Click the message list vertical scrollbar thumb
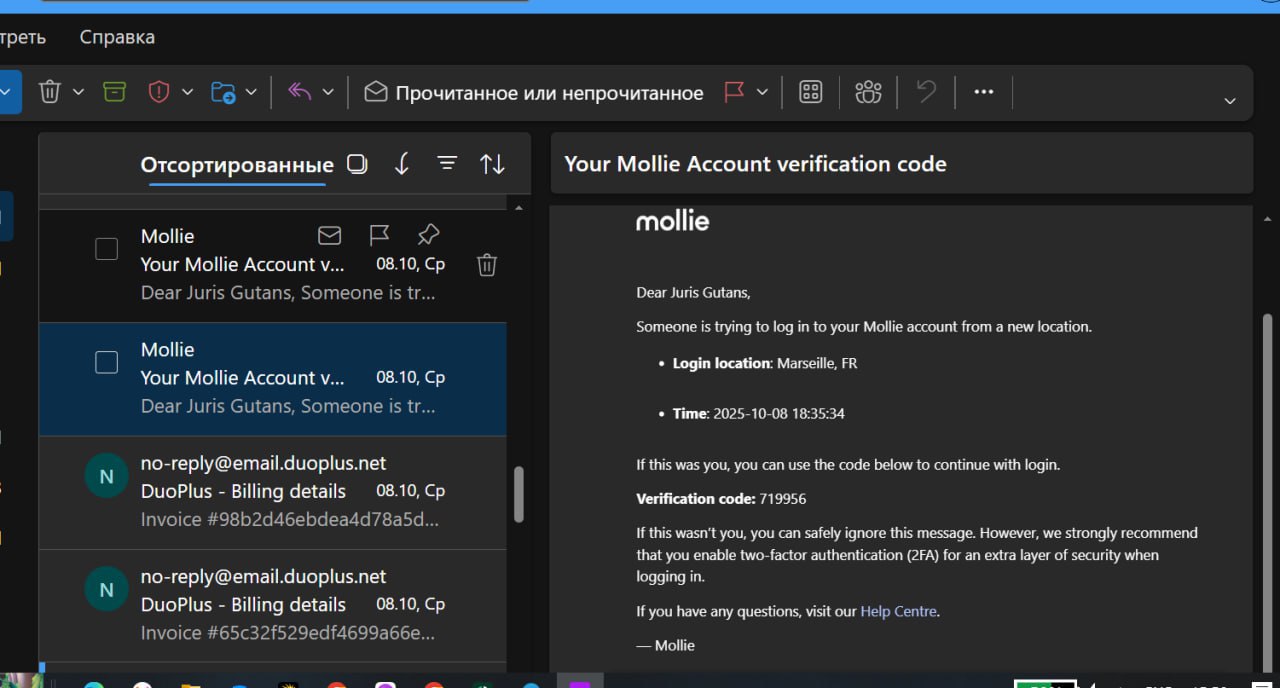This screenshot has width=1280, height=688. click(519, 495)
